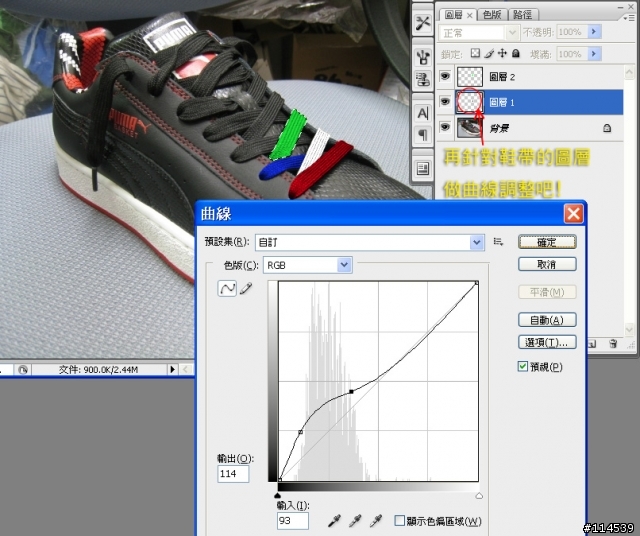Pick the gray point eyedropper
Image resolution: width=640 pixels, height=536 pixels.
(355, 520)
